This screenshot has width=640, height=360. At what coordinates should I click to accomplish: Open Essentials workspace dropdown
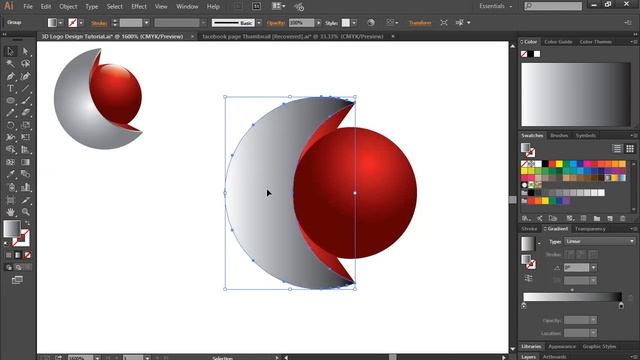coord(495,6)
